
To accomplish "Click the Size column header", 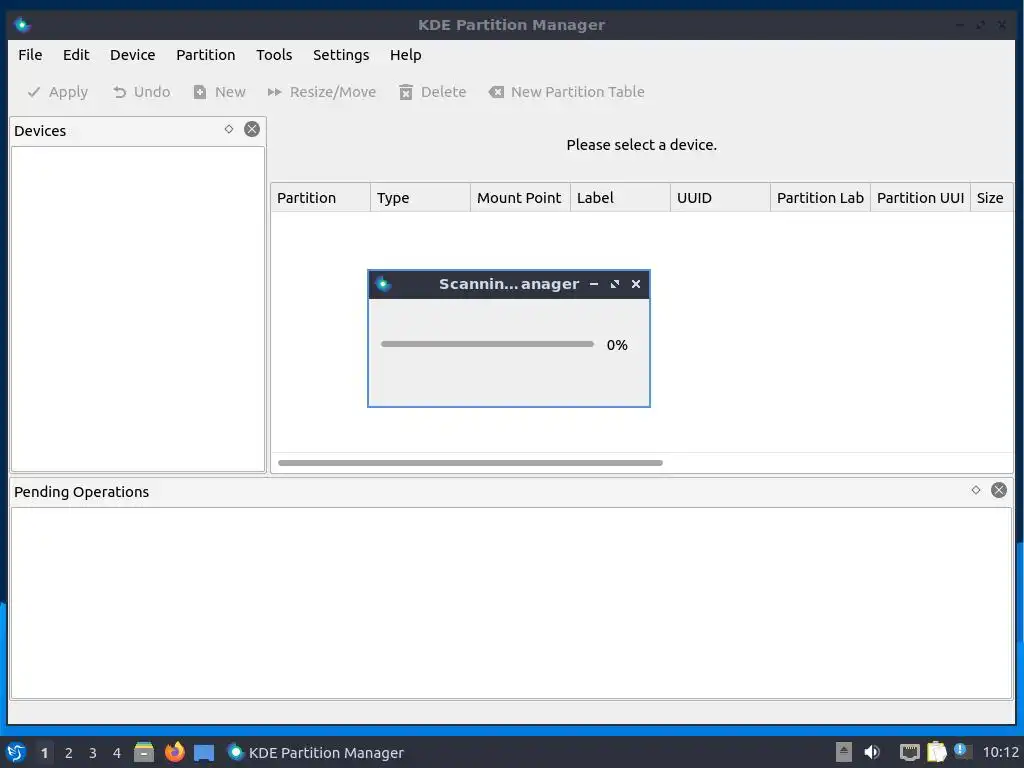I will tap(991, 198).
